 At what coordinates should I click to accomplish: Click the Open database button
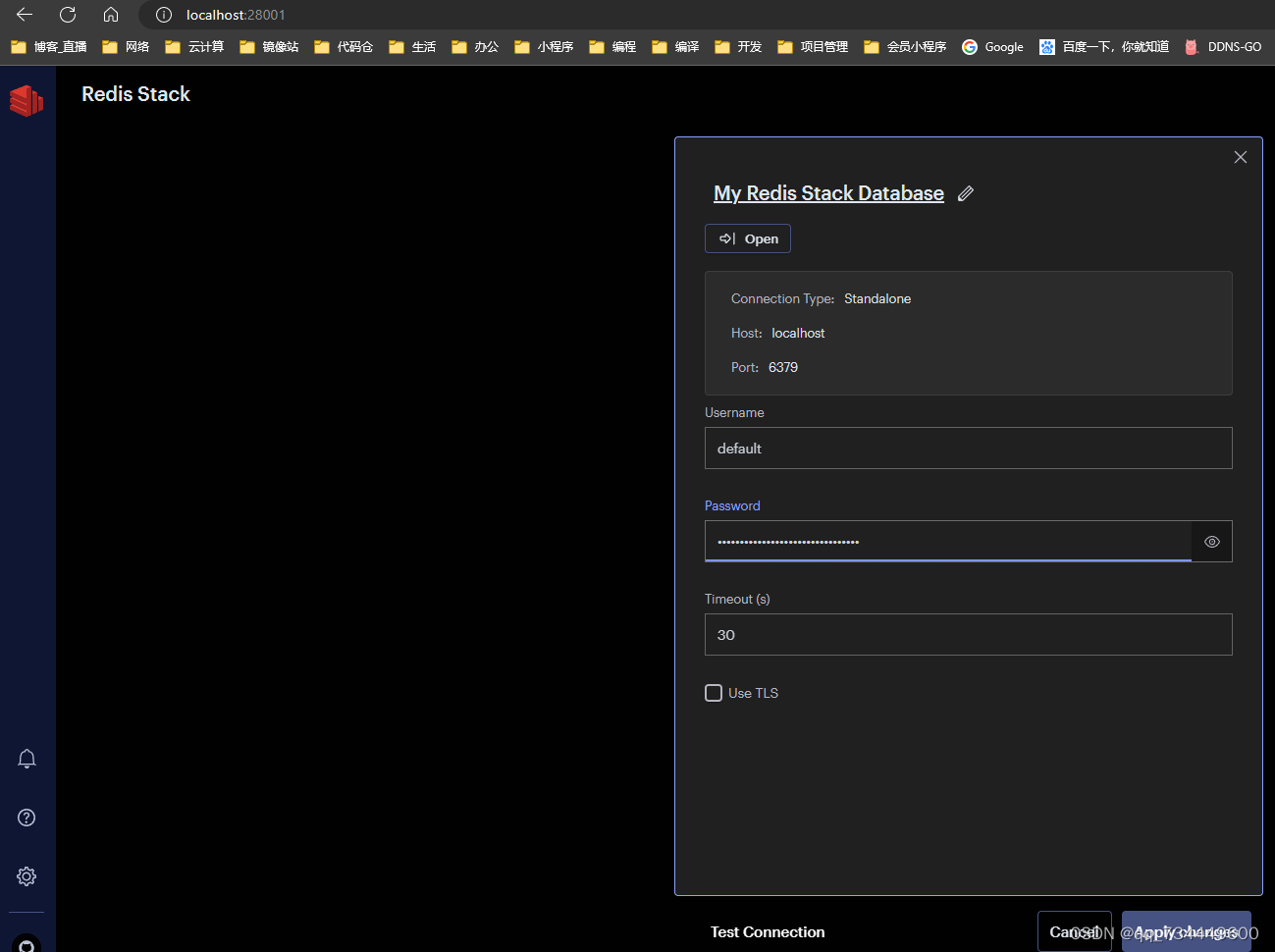click(748, 238)
